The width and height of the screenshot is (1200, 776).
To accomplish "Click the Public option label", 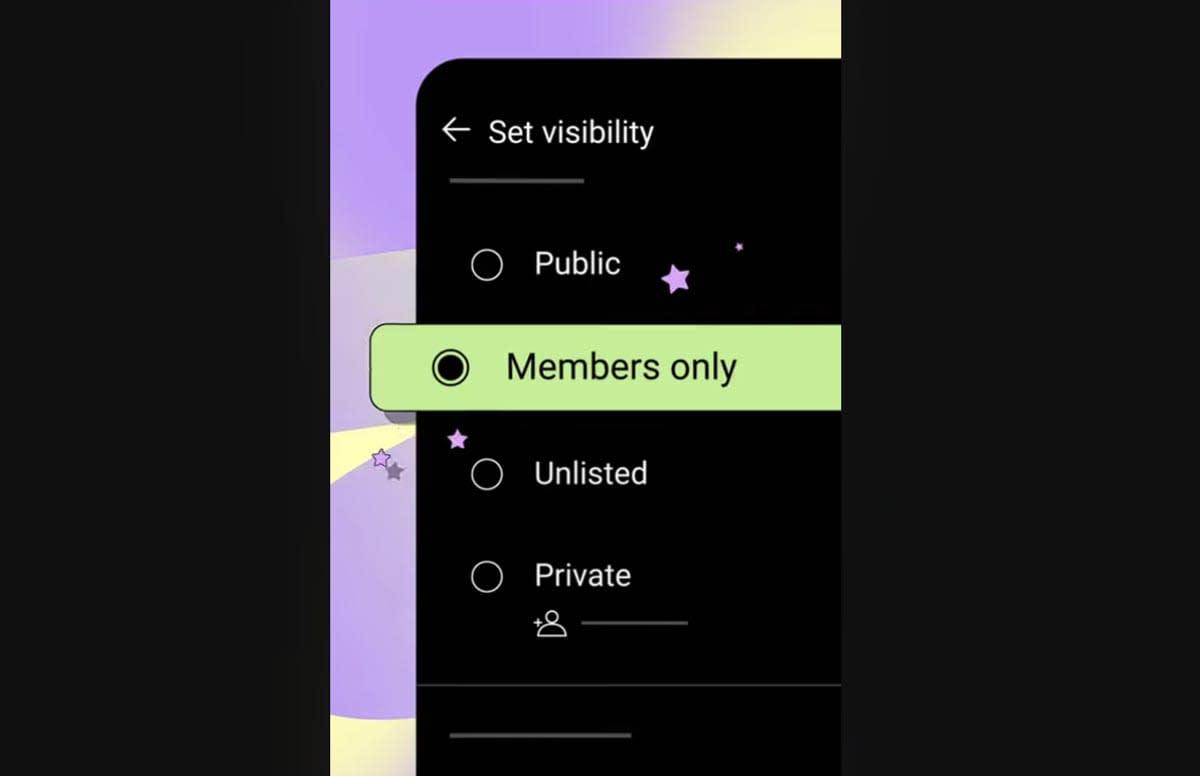I will click(577, 264).
